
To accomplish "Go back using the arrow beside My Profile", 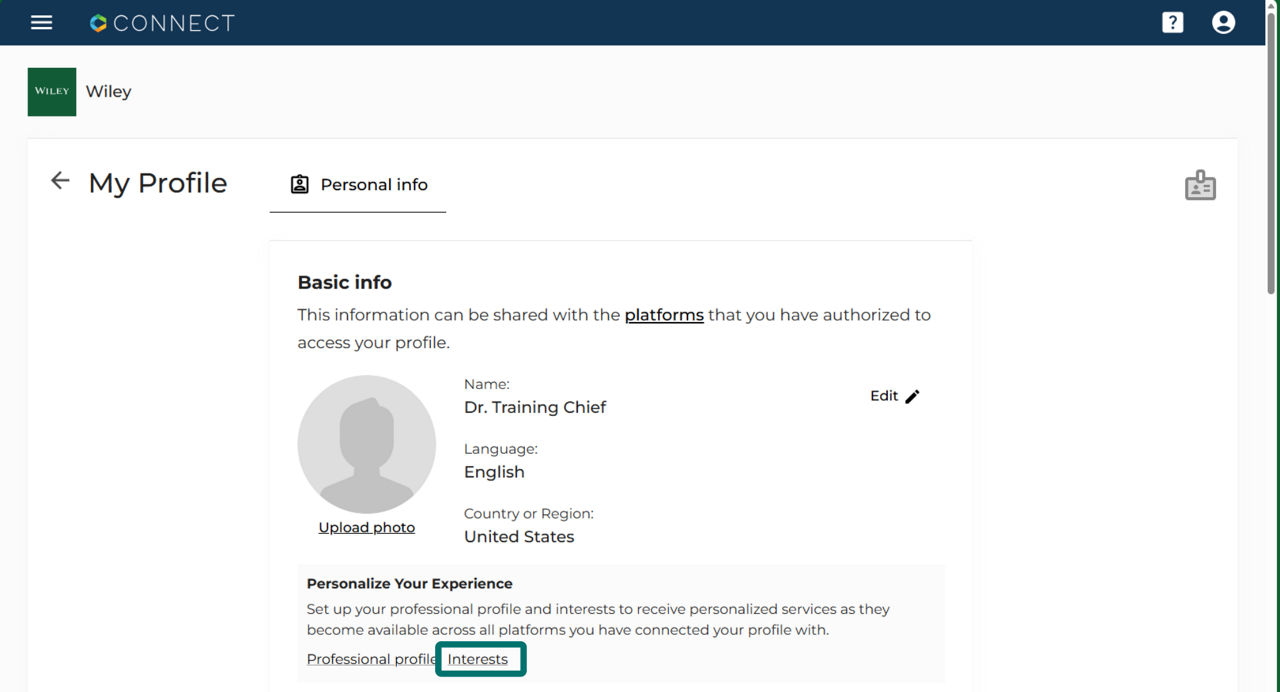I will pos(60,181).
